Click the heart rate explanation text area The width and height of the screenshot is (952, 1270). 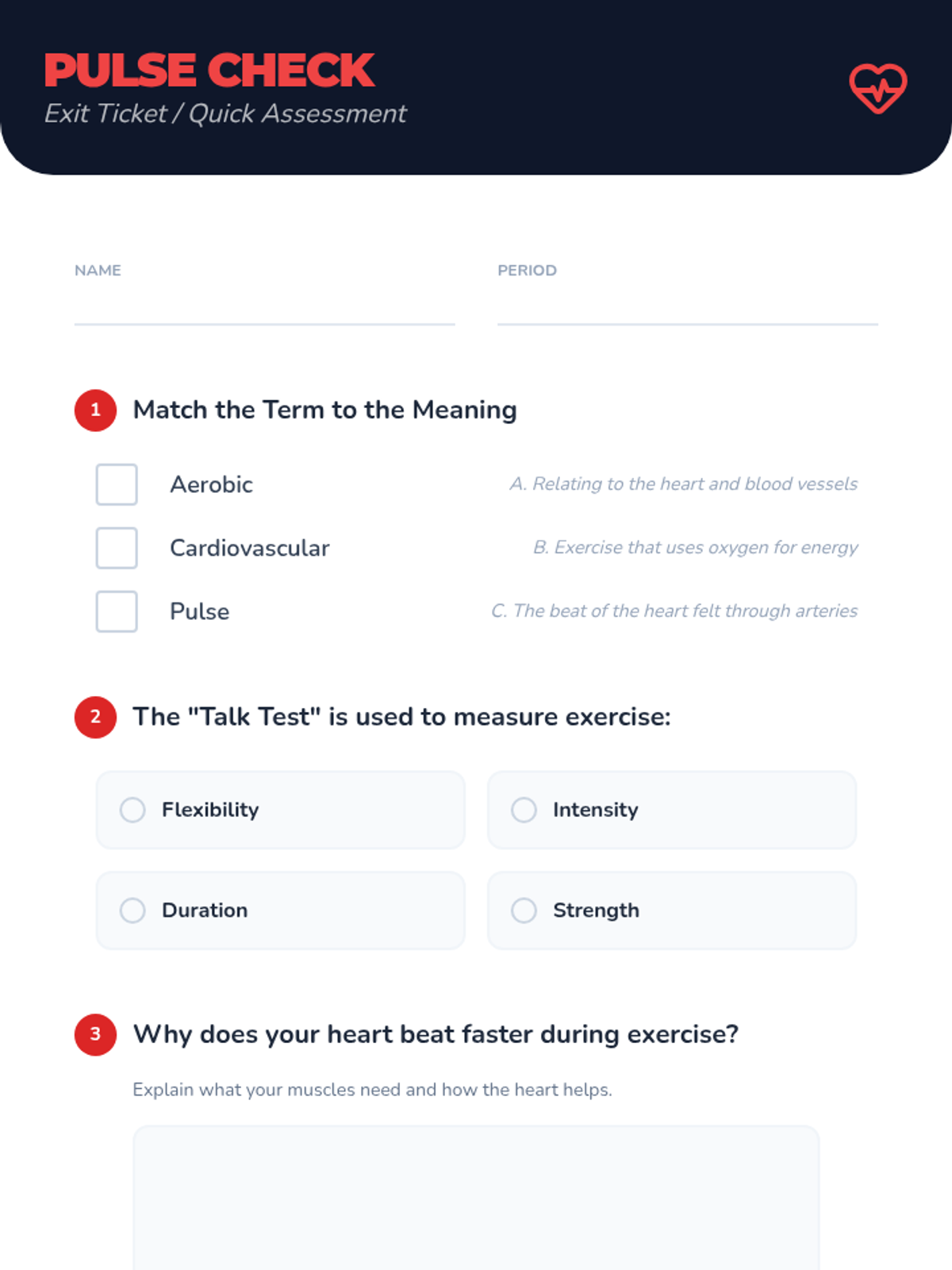coord(476,1198)
